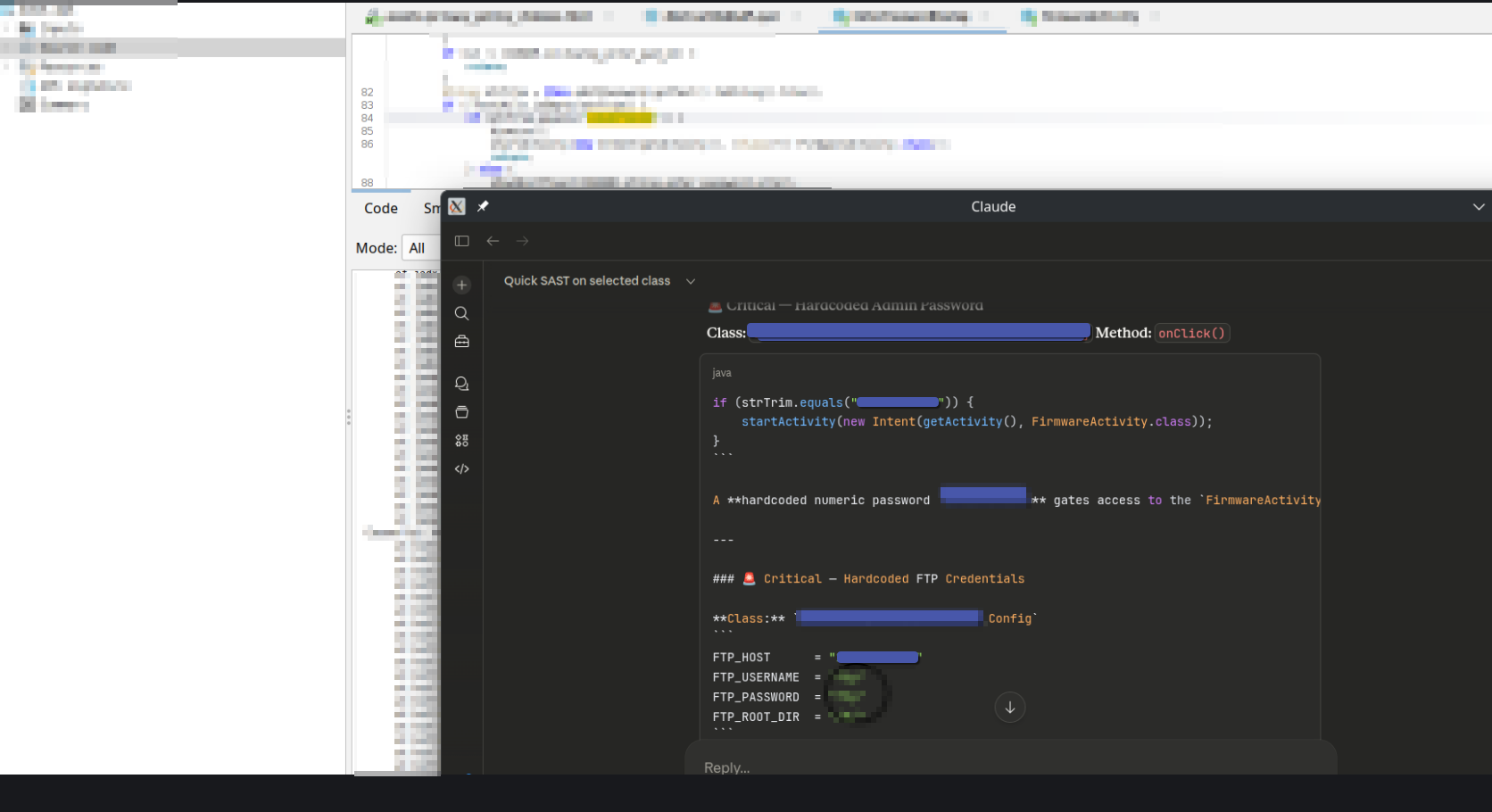
Task: Click the 'Config`' class name text
Action: tap(1013, 618)
